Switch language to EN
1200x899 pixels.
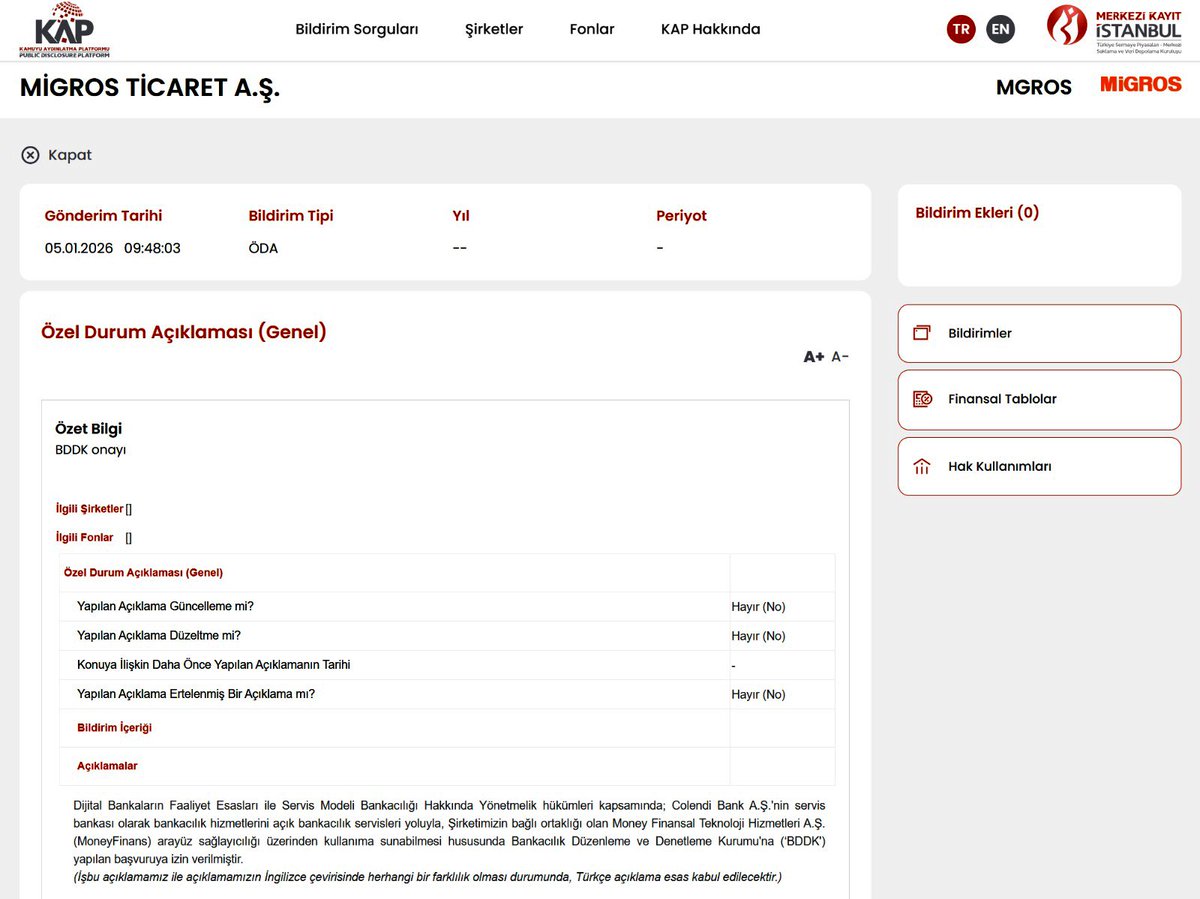coord(1000,29)
